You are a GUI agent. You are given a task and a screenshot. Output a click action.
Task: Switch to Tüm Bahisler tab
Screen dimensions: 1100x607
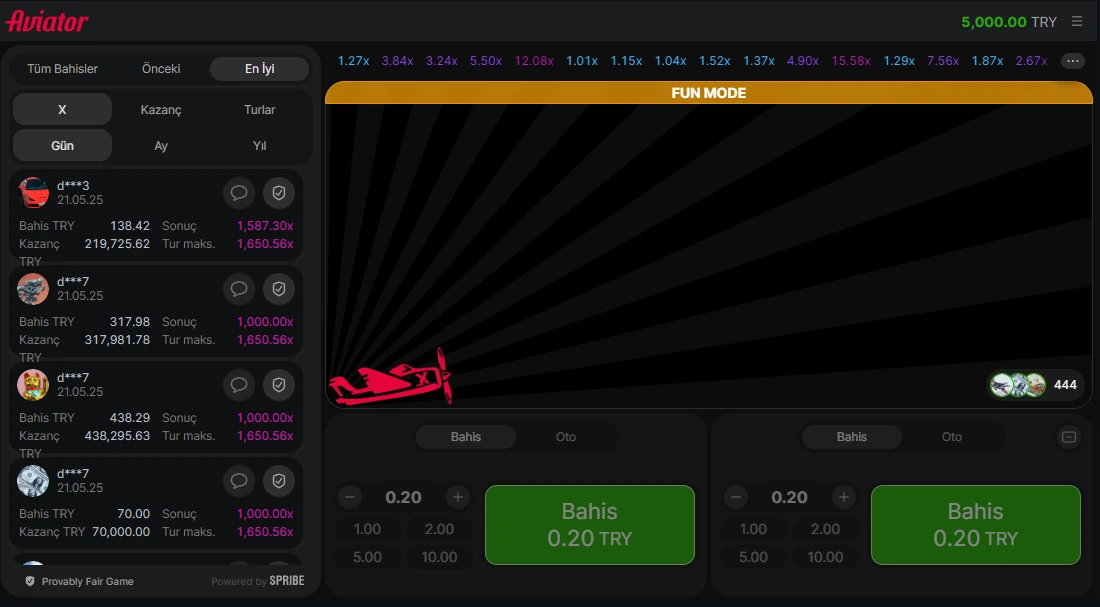coord(62,69)
